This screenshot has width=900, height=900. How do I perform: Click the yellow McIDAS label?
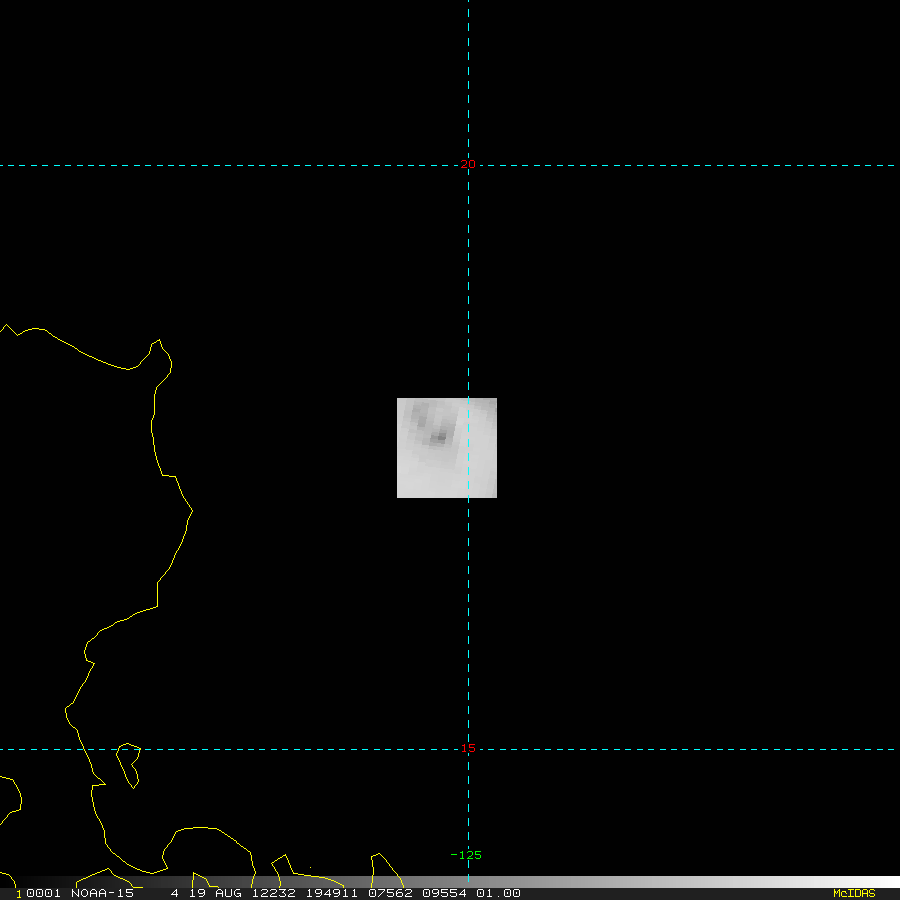coord(854,893)
